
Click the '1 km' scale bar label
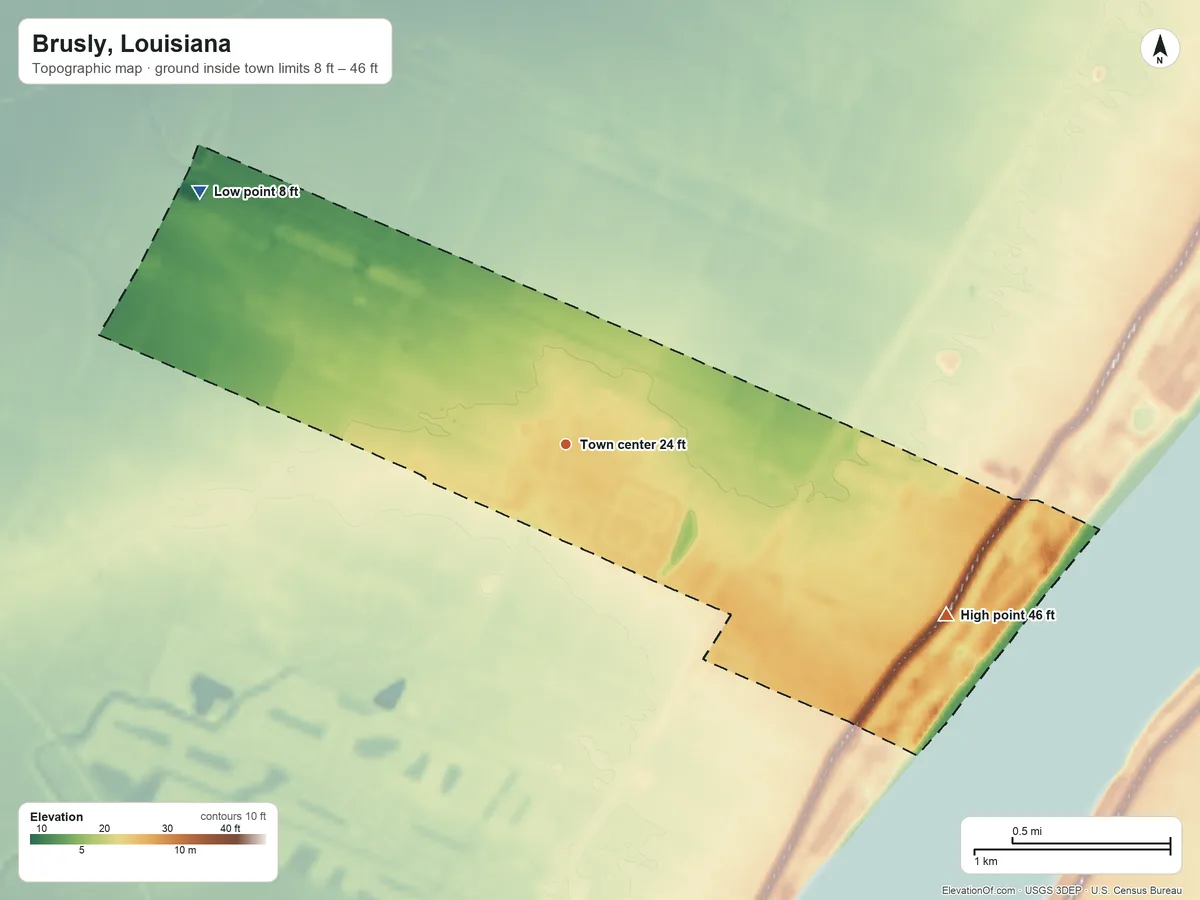click(985, 861)
